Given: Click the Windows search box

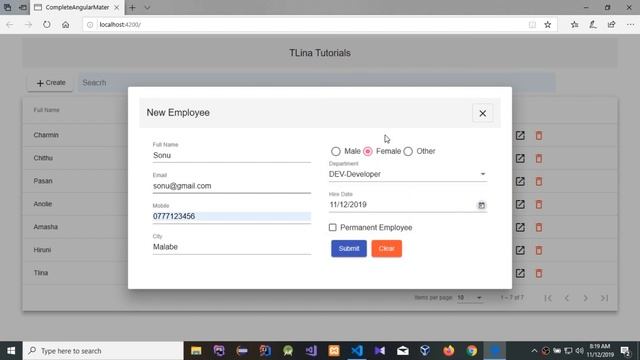Looking at the screenshot, I should pos(103,351).
